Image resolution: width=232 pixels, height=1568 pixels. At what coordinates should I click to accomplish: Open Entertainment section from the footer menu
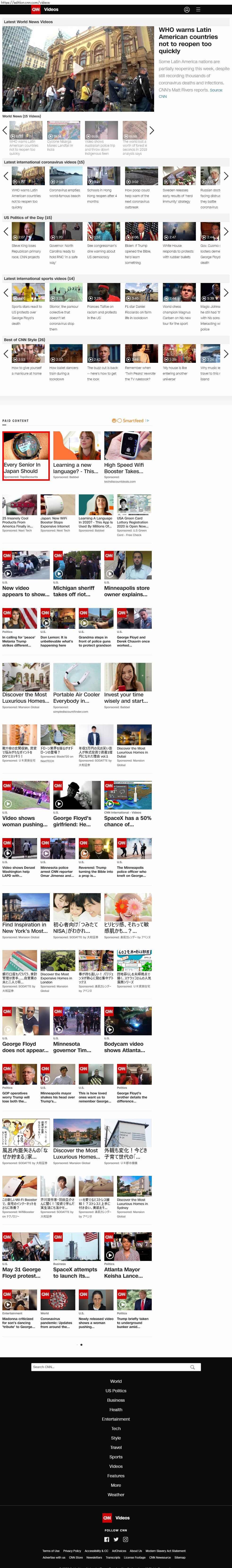click(116, 1419)
